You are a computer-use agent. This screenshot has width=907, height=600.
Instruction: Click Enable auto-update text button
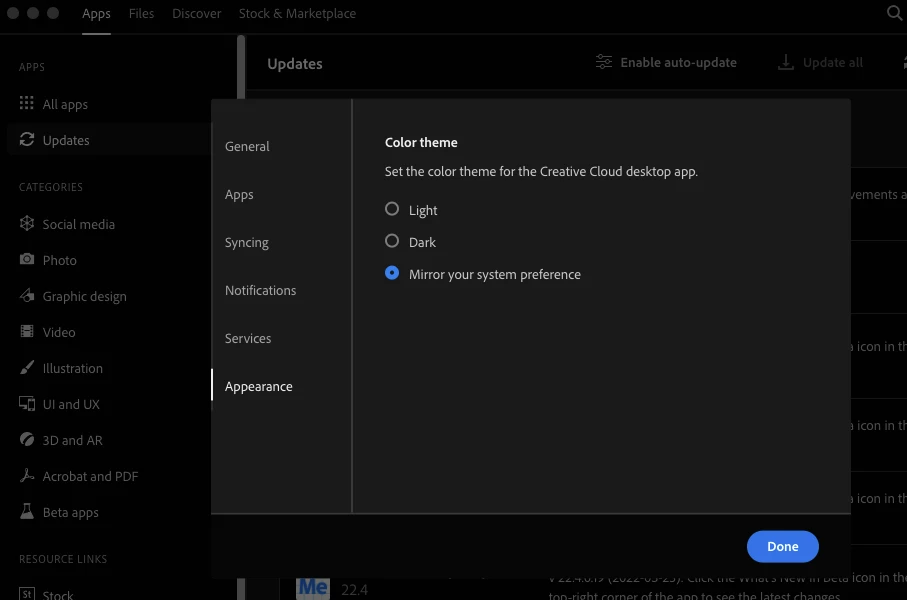point(679,62)
